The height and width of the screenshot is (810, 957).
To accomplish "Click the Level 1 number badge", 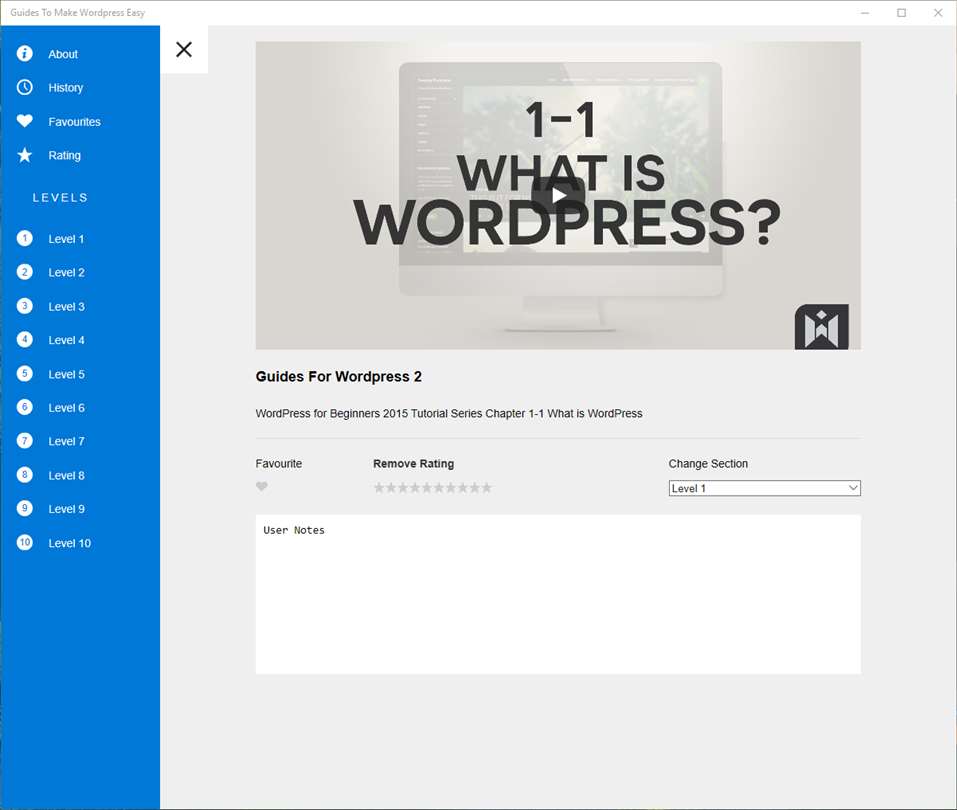I will click(x=24, y=238).
